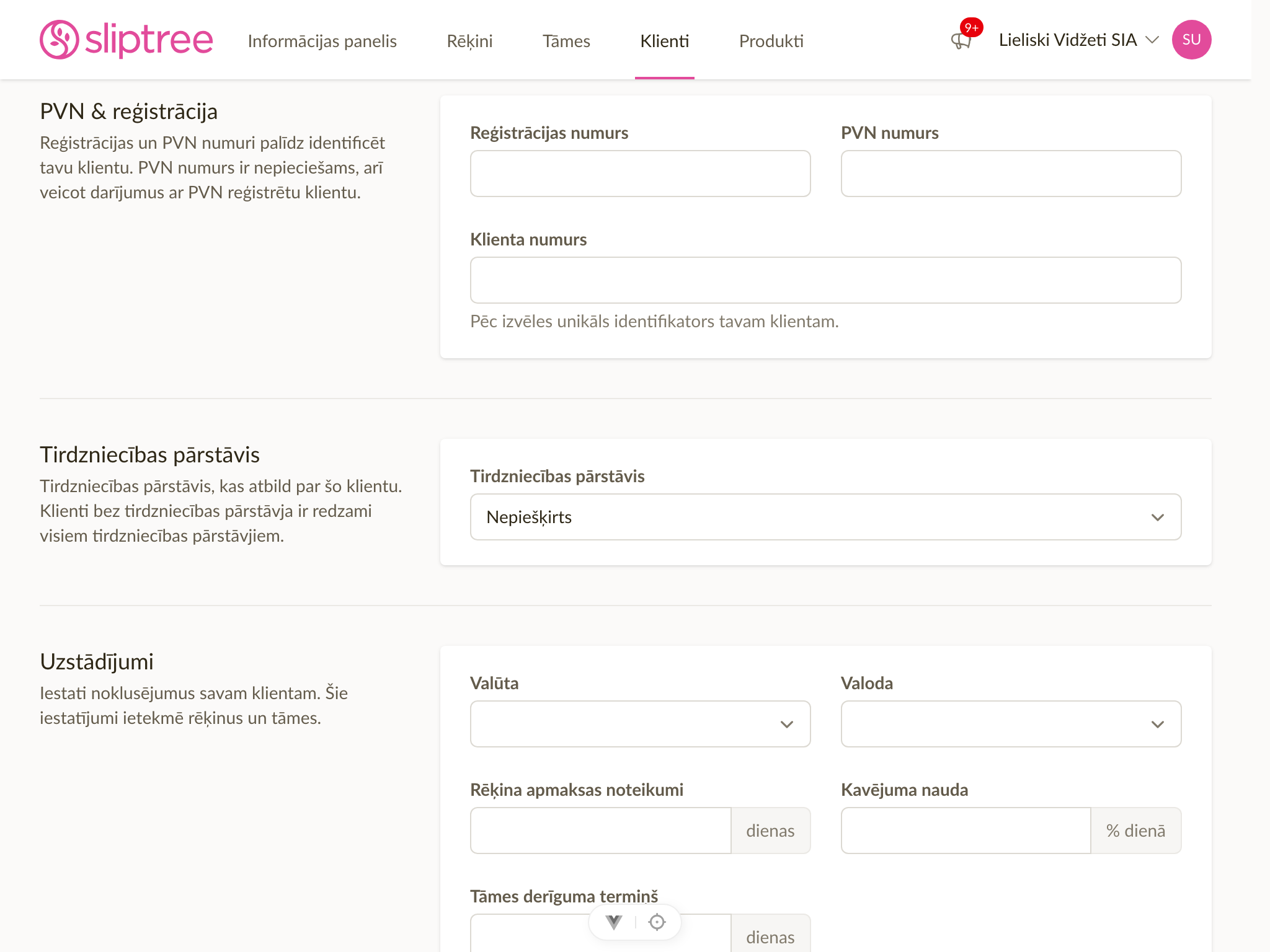Navigate to the Produkti tab
This screenshot has height=952, width=1270.
[x=771, y=41]
